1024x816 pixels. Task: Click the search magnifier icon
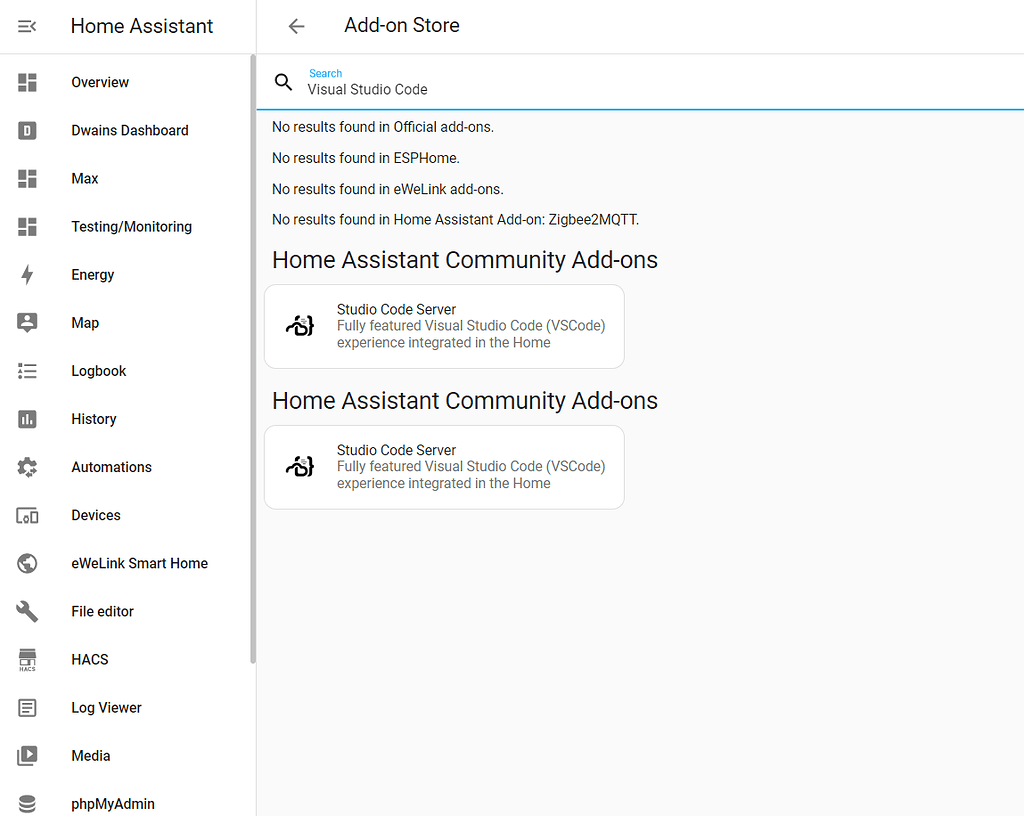pyautogui.click(x=283, y=82)
